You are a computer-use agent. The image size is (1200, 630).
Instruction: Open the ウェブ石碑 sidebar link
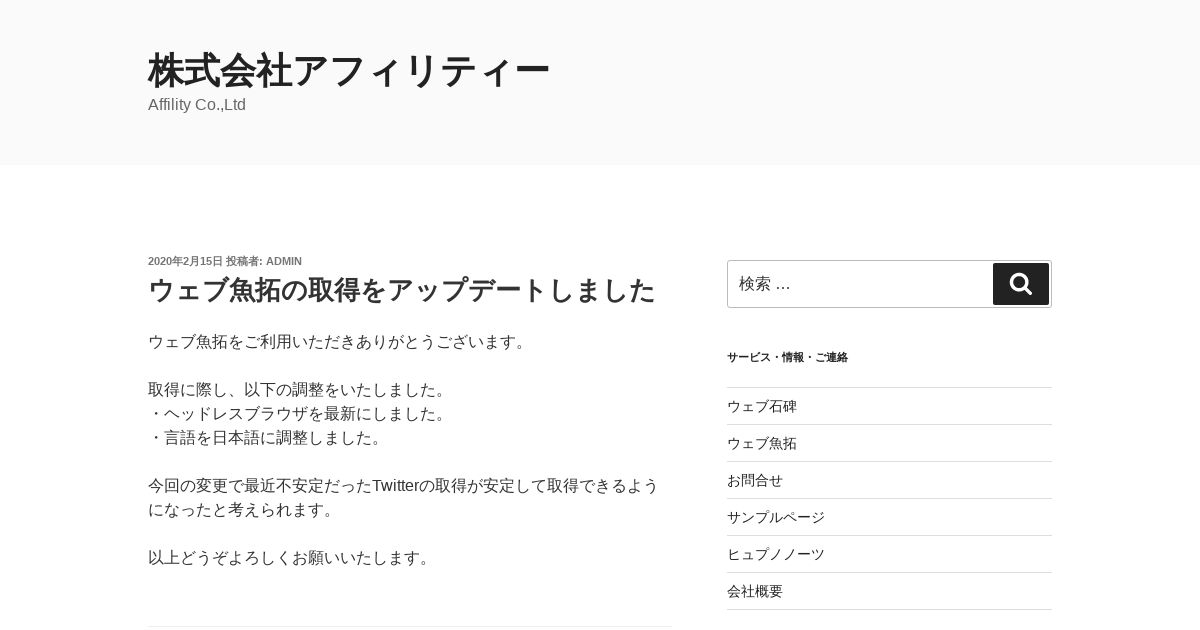[762, 406]
